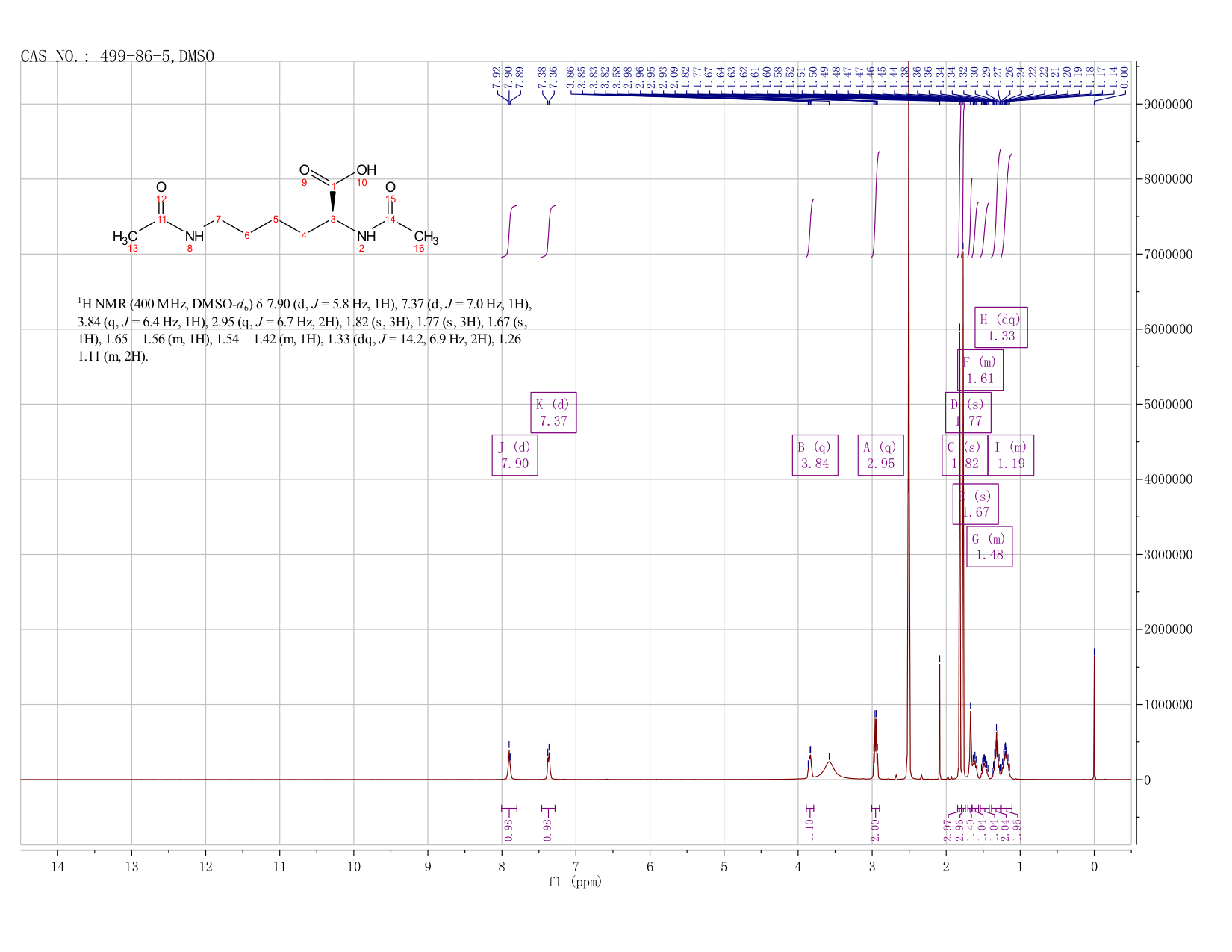Select the C (s) 1.82 multiplet box

[965, 455]
